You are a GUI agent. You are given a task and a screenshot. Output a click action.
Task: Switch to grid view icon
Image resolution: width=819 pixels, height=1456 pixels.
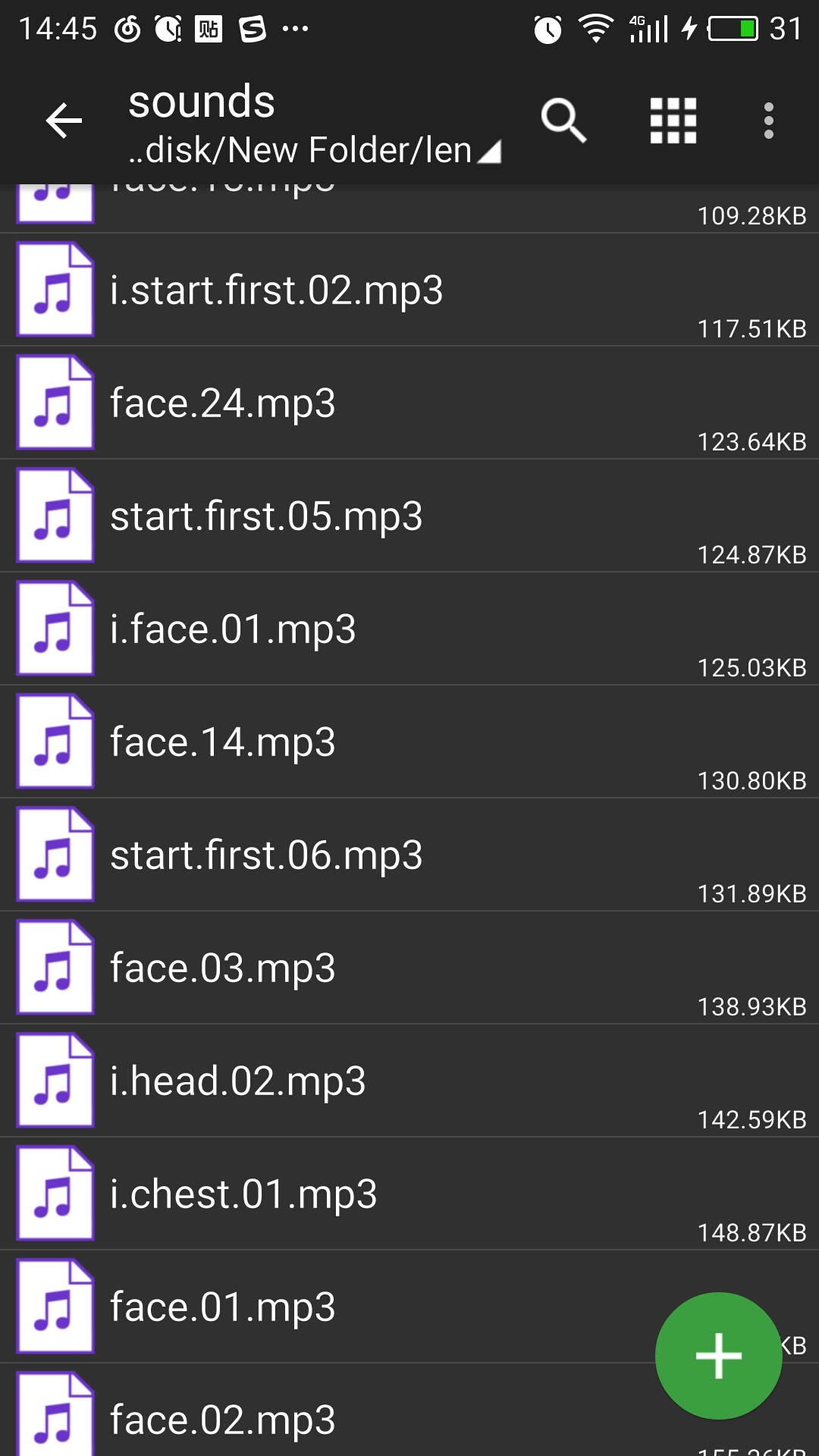coord(673,121)
